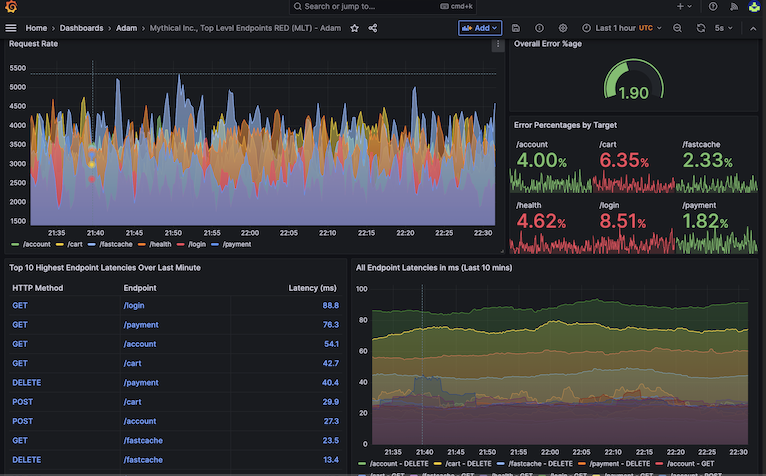Toggle /account series in Request Rate legend
Viewport: 766px width, 476px height.
(31, 244)
